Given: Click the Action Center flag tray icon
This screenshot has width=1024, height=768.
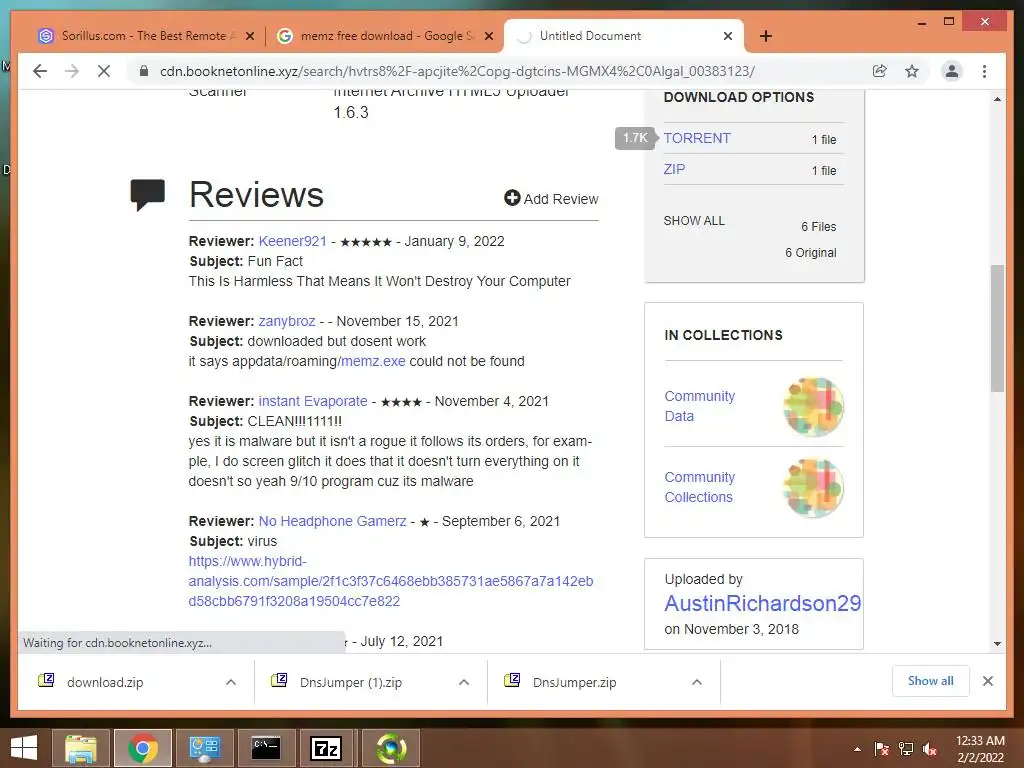Looking at the screenshot, I should tap(882, 749).
